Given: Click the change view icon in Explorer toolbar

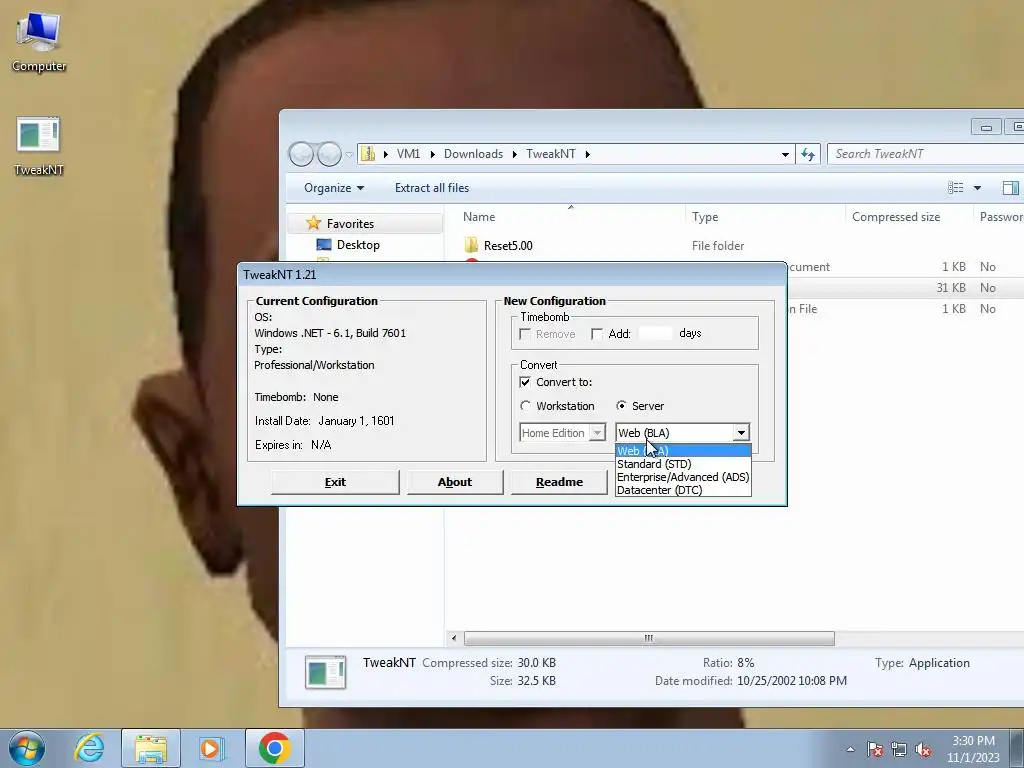Looking at the screenshot, I should (x=955, y=188).
